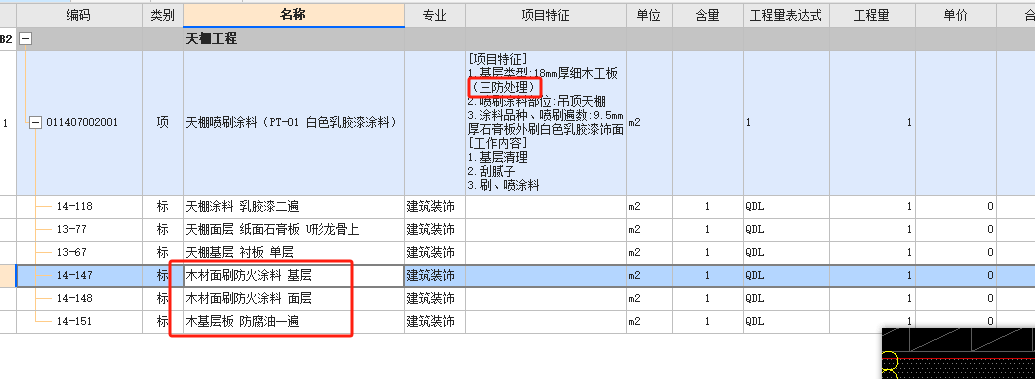Click 建筑装饰 cell in row 14-118
This screenshot has height=379, width=1035.
(435, 207)
